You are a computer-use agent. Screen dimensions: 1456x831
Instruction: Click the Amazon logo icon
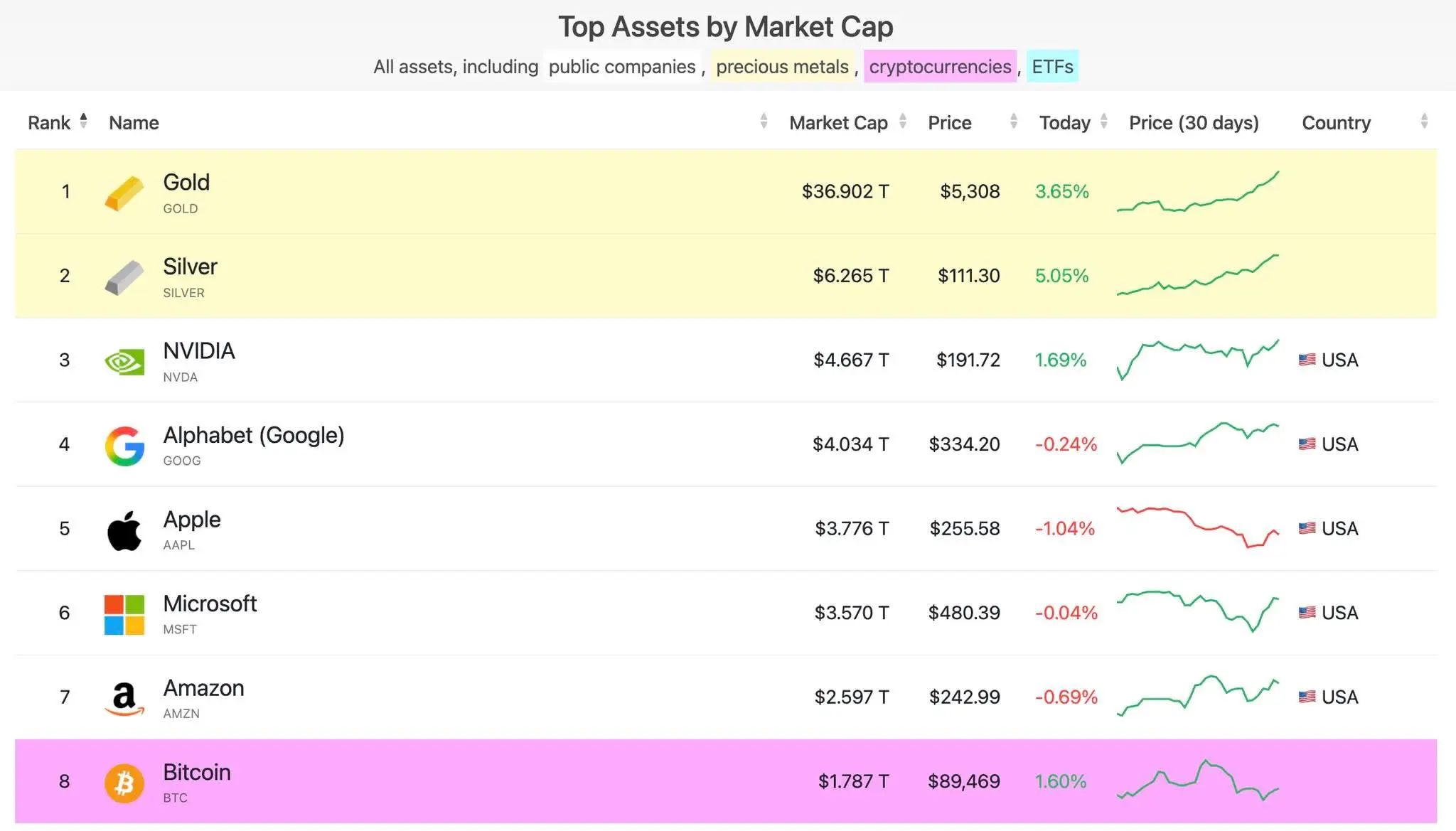pyautogui.click(x=124, y=699)
